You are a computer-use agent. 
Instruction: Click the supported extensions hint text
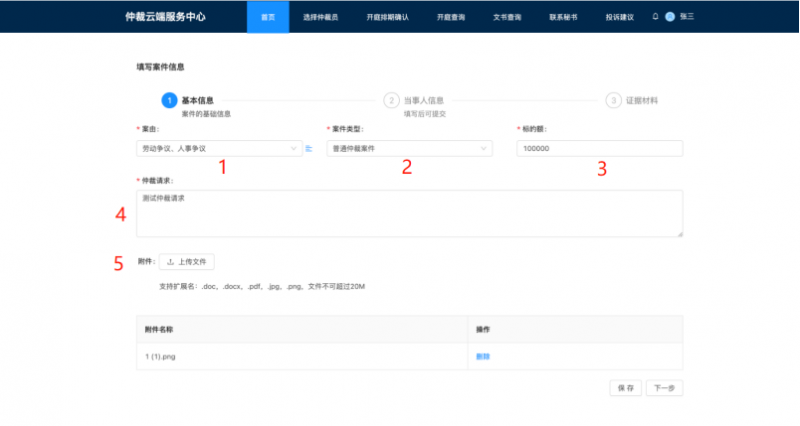pos(262,287)
